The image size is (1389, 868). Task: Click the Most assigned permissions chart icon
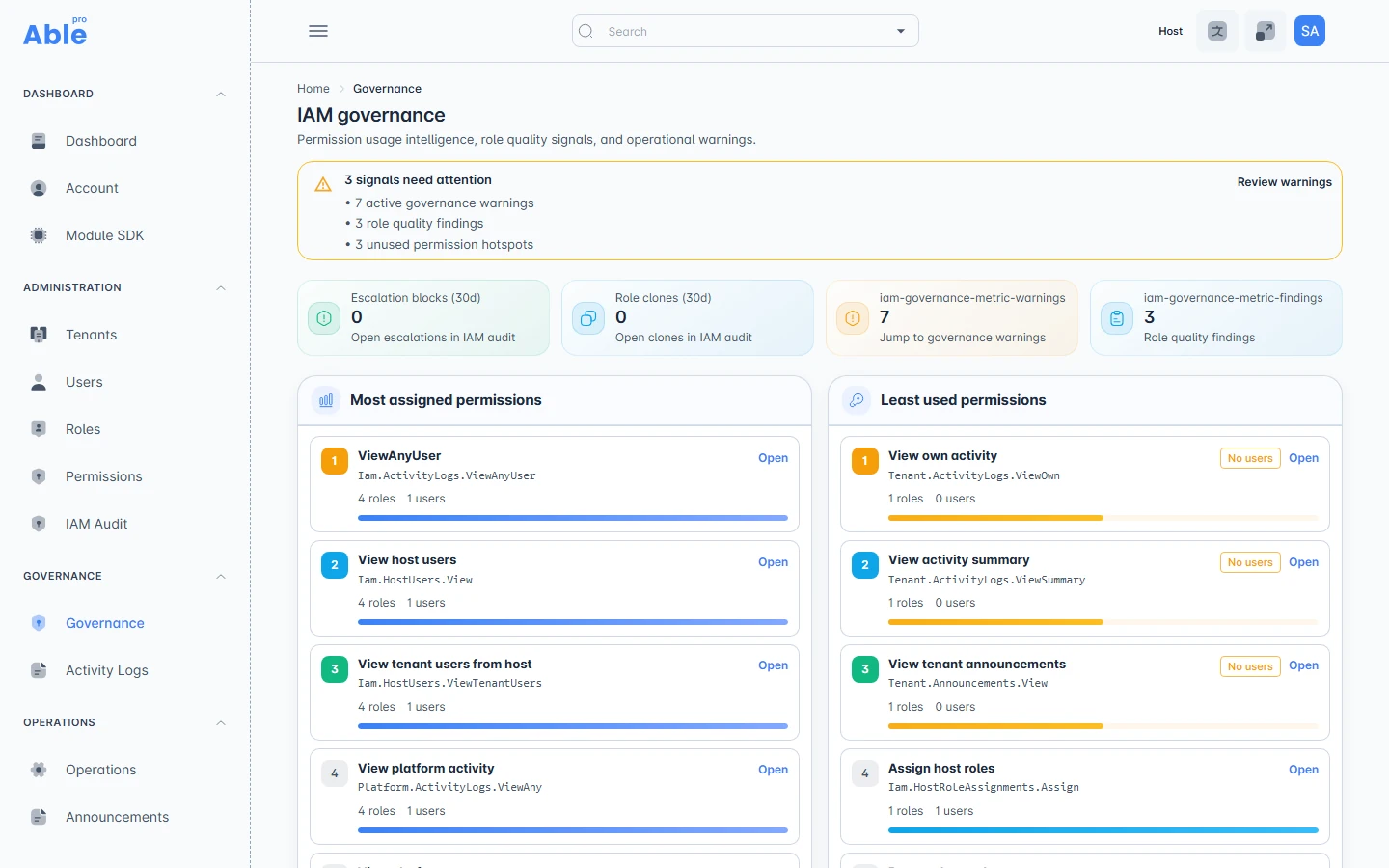(x=326, y=400)
